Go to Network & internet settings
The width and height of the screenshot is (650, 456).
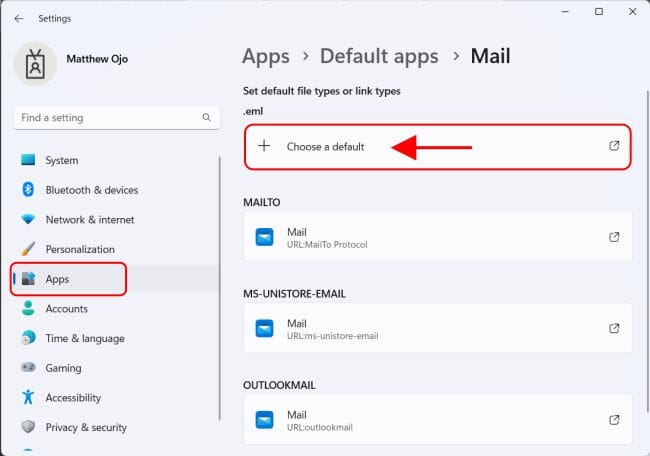(116, 219)
